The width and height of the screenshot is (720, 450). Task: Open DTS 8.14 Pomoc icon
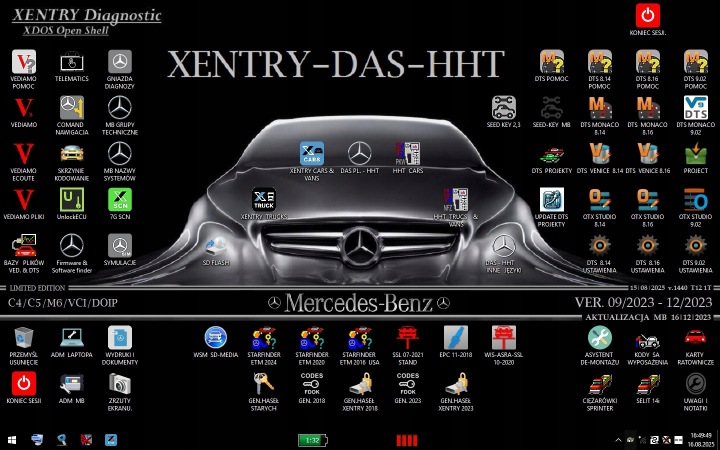click(x=600, y=62)
